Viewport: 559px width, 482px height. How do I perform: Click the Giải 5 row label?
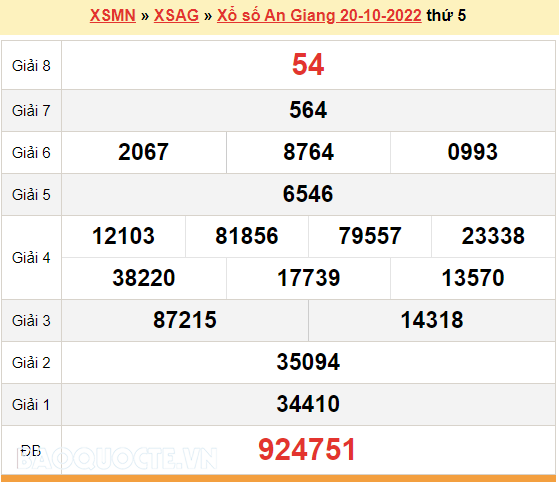click(31, 195)
